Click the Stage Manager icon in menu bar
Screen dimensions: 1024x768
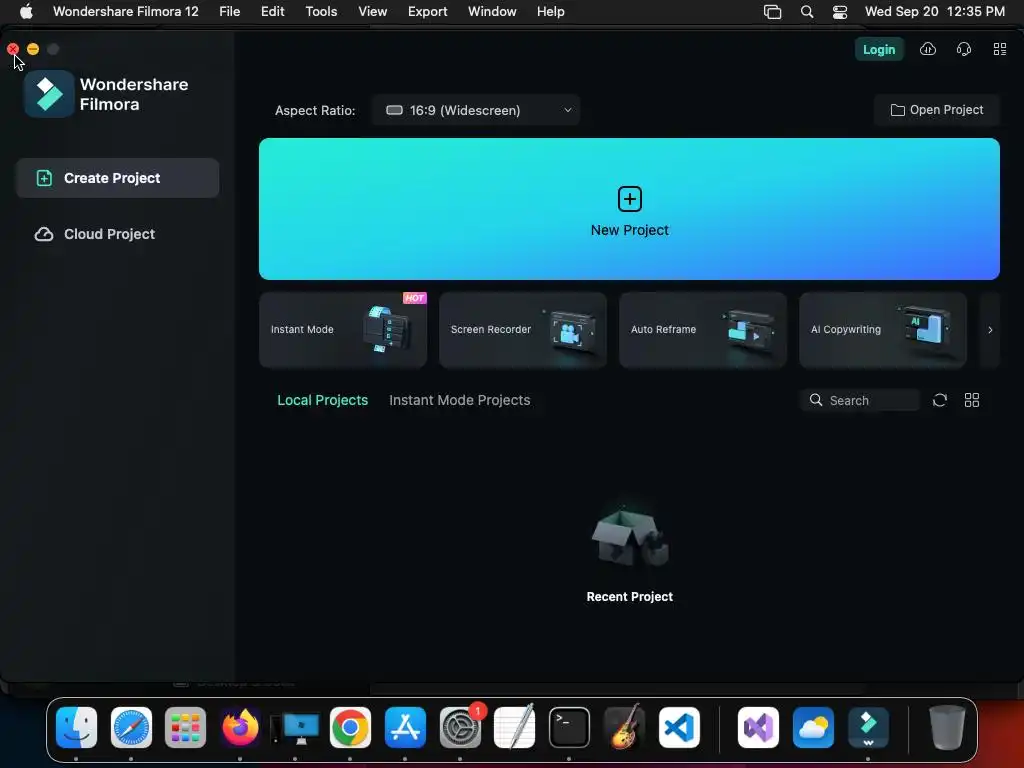pyautogui.click(x=773, y=12)
